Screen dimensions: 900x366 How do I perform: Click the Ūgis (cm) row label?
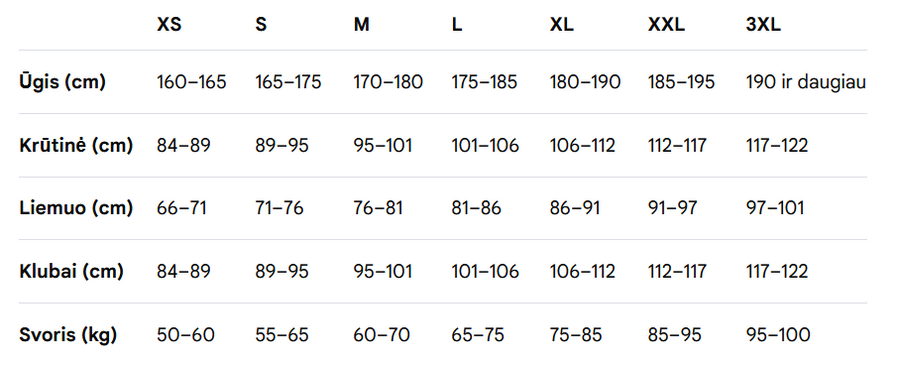(63, 82)
